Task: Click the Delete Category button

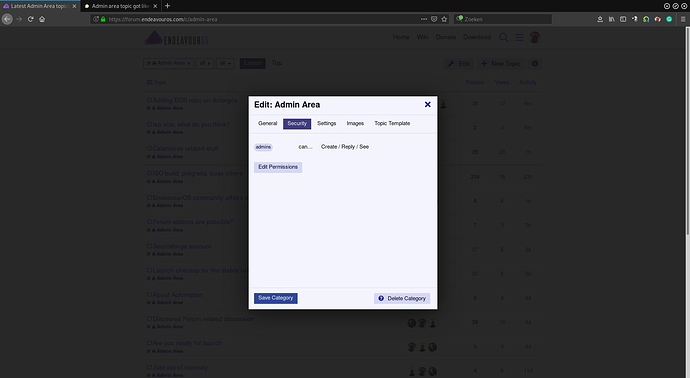Action: (x=402, y=298)
